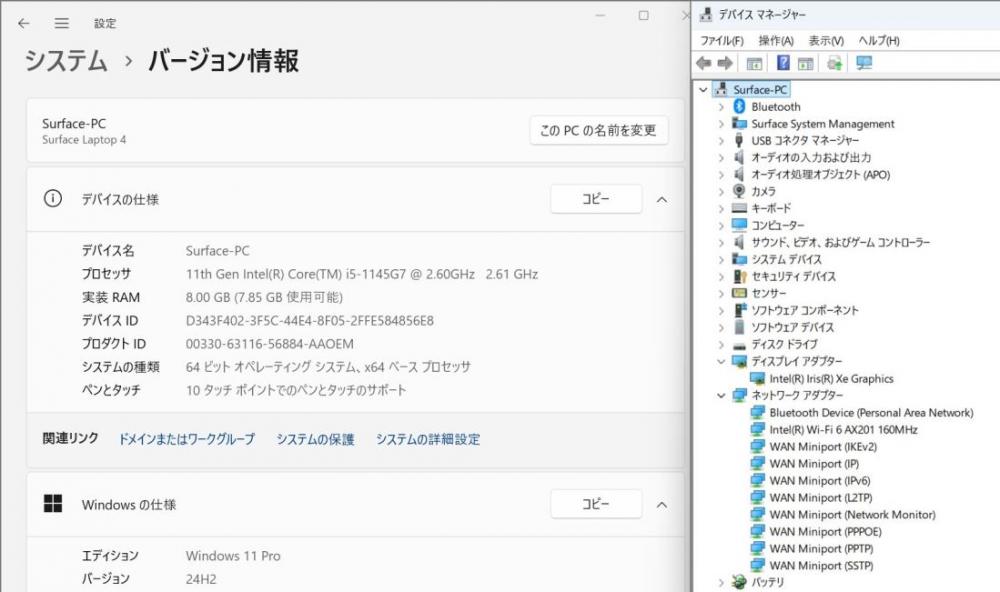Click the カメラ webcam icon in device tree

pos(739,191)
